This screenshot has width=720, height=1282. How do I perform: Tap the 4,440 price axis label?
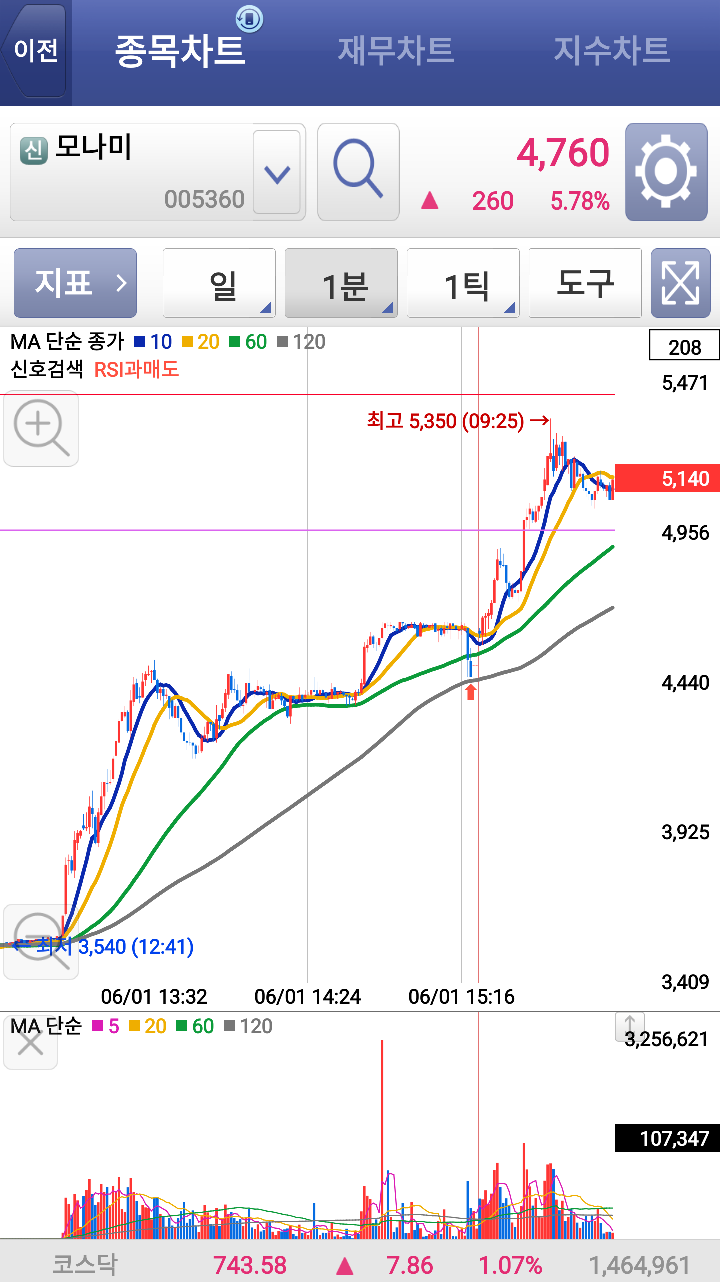pyautogui.click(x=685, y=683)
